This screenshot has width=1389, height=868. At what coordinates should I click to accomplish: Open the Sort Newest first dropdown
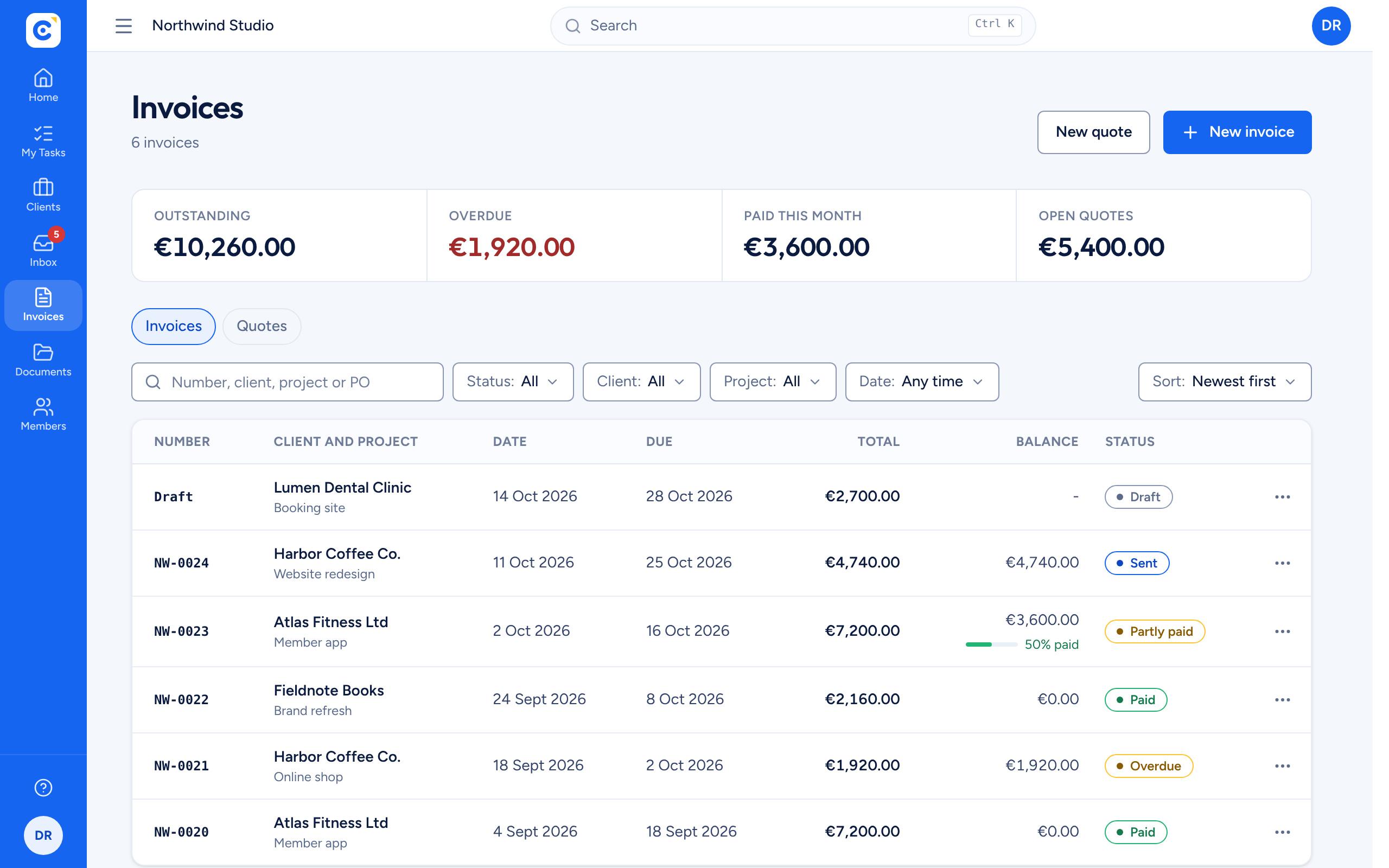point(1224,382)
